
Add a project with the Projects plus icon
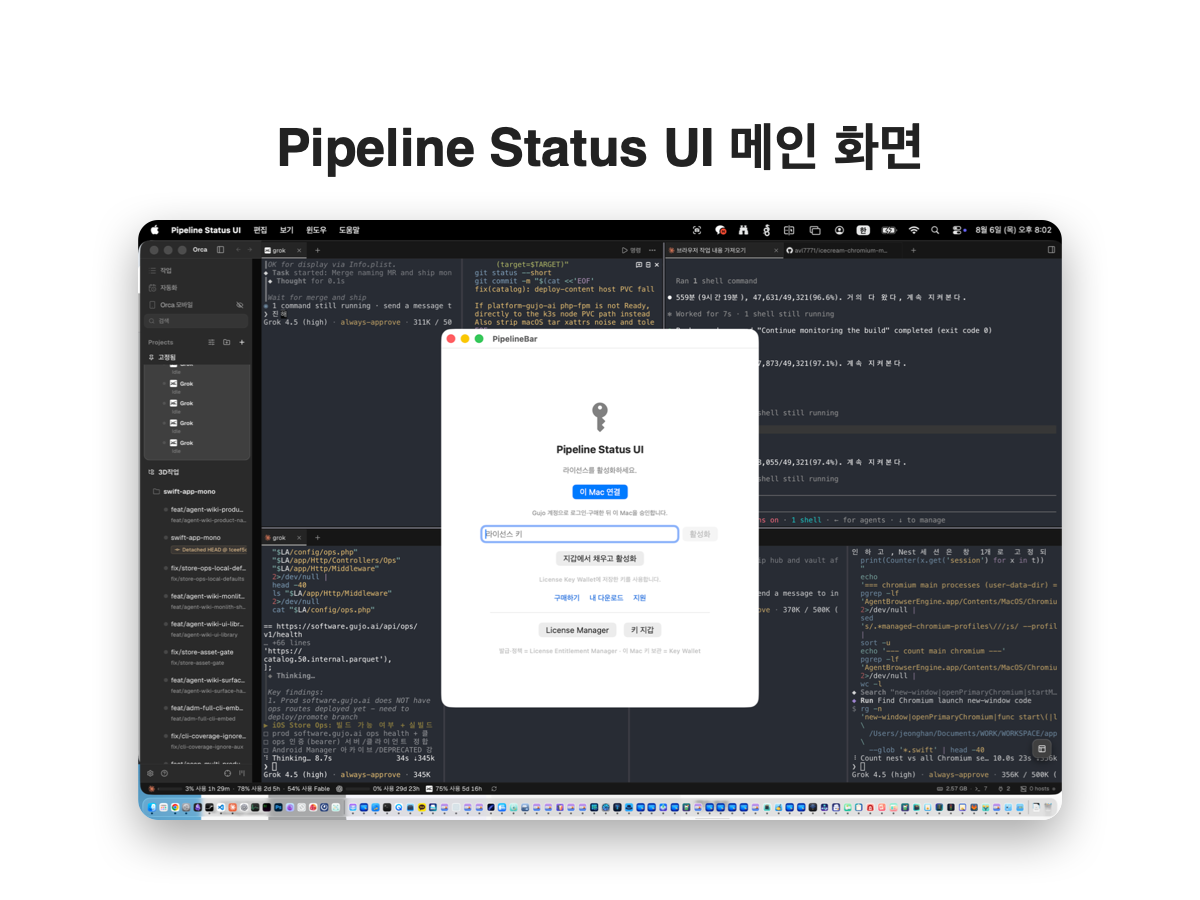coord(241,342)
